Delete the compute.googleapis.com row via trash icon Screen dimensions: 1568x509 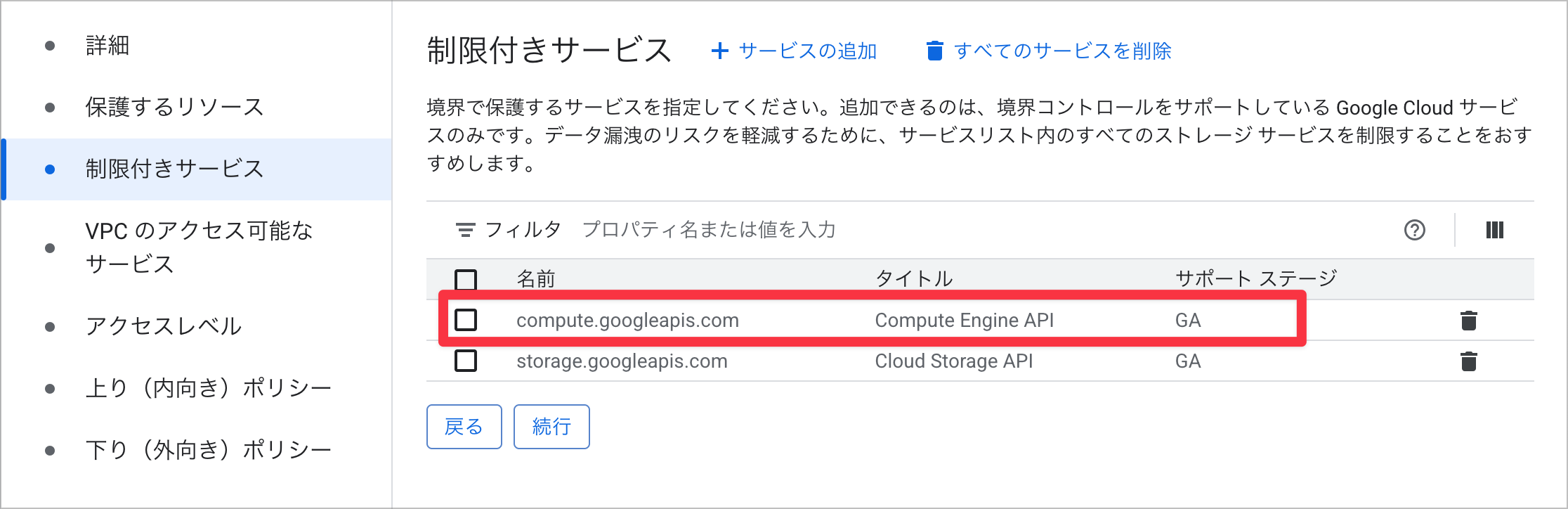[x=1468, y=321]
